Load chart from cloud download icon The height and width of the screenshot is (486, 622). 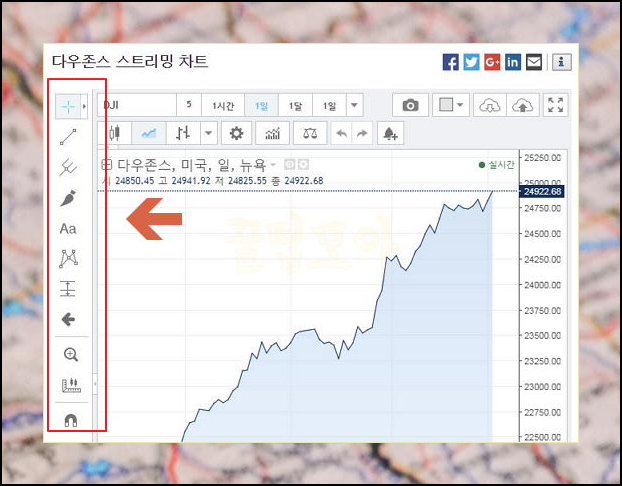(x=490, y=105)
